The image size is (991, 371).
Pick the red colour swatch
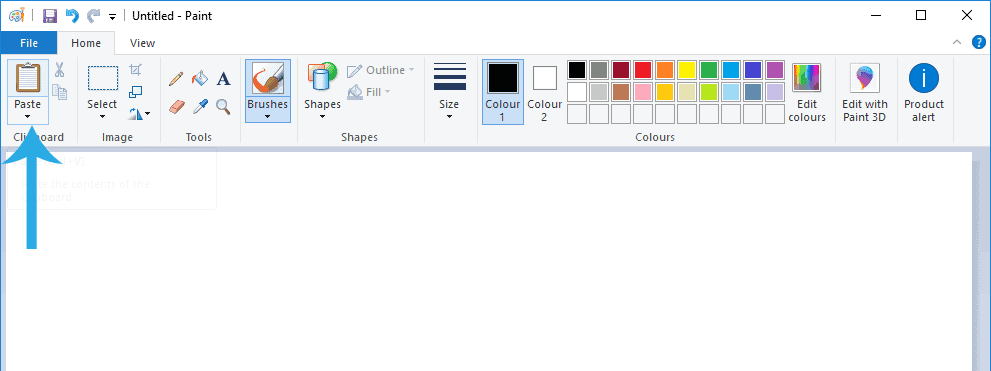pos(643,70)
